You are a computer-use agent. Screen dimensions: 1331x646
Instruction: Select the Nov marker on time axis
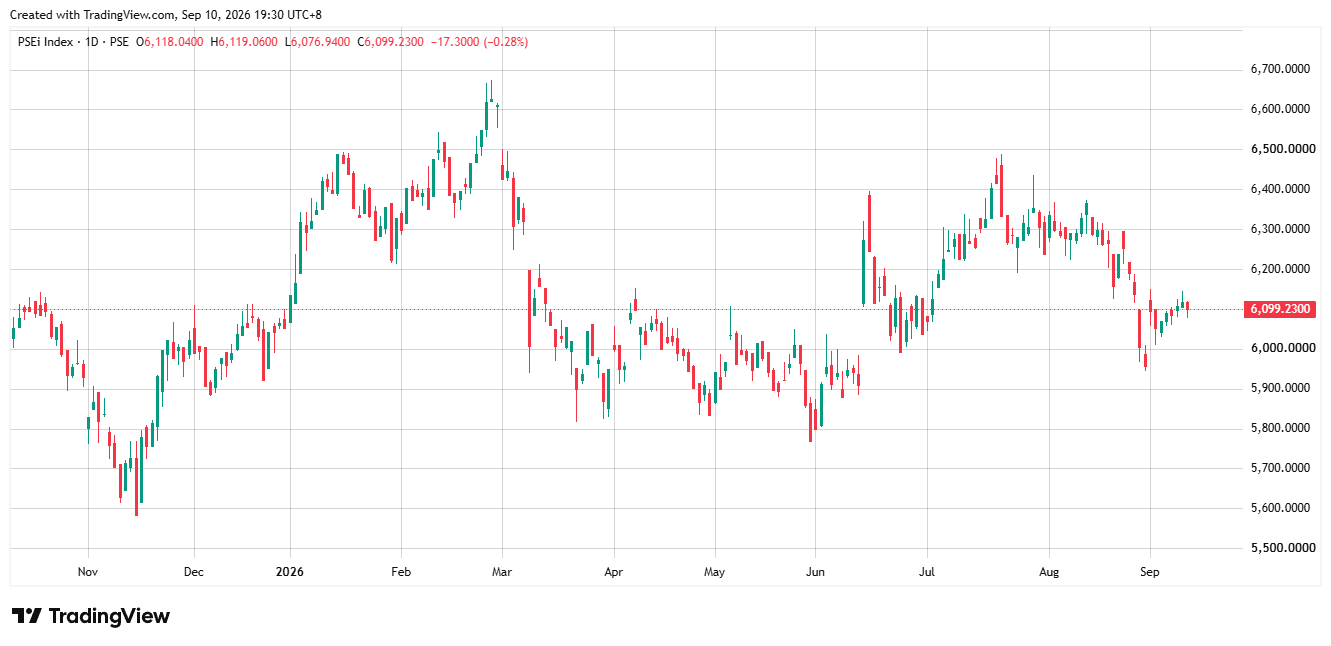coord(88,573)
